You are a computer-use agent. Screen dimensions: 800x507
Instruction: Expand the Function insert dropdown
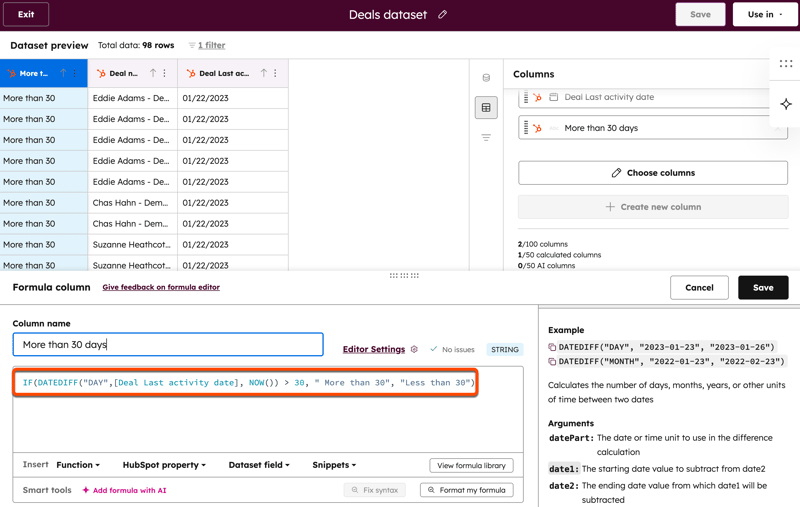[x=78, y=465]
